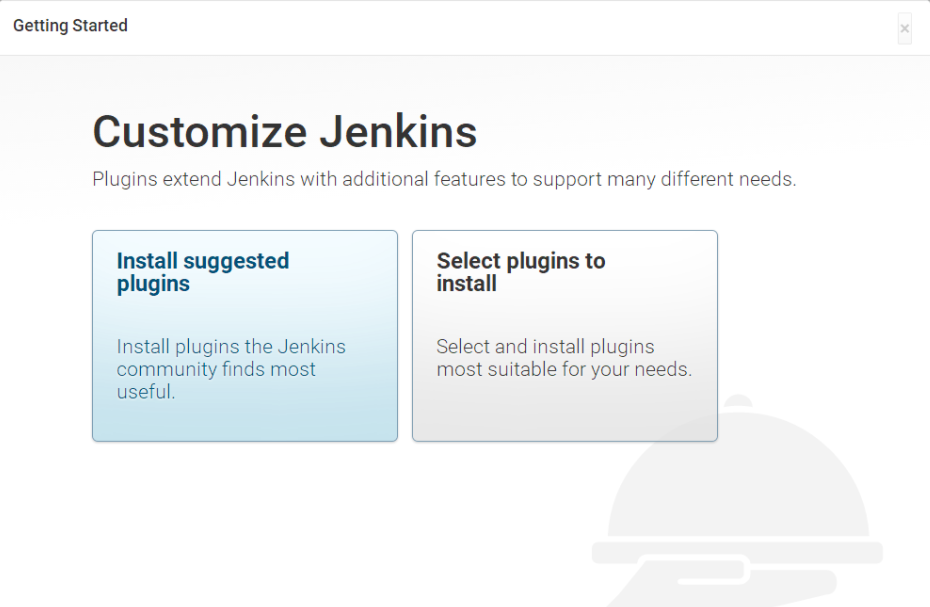
Task: Click the plugins description subtitle text
Action: pyautogui.click(x=443, y=179)
